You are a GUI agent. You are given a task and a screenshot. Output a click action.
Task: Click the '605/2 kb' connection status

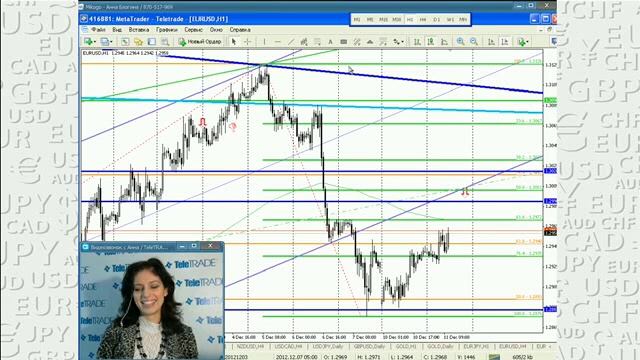(522, 357)
